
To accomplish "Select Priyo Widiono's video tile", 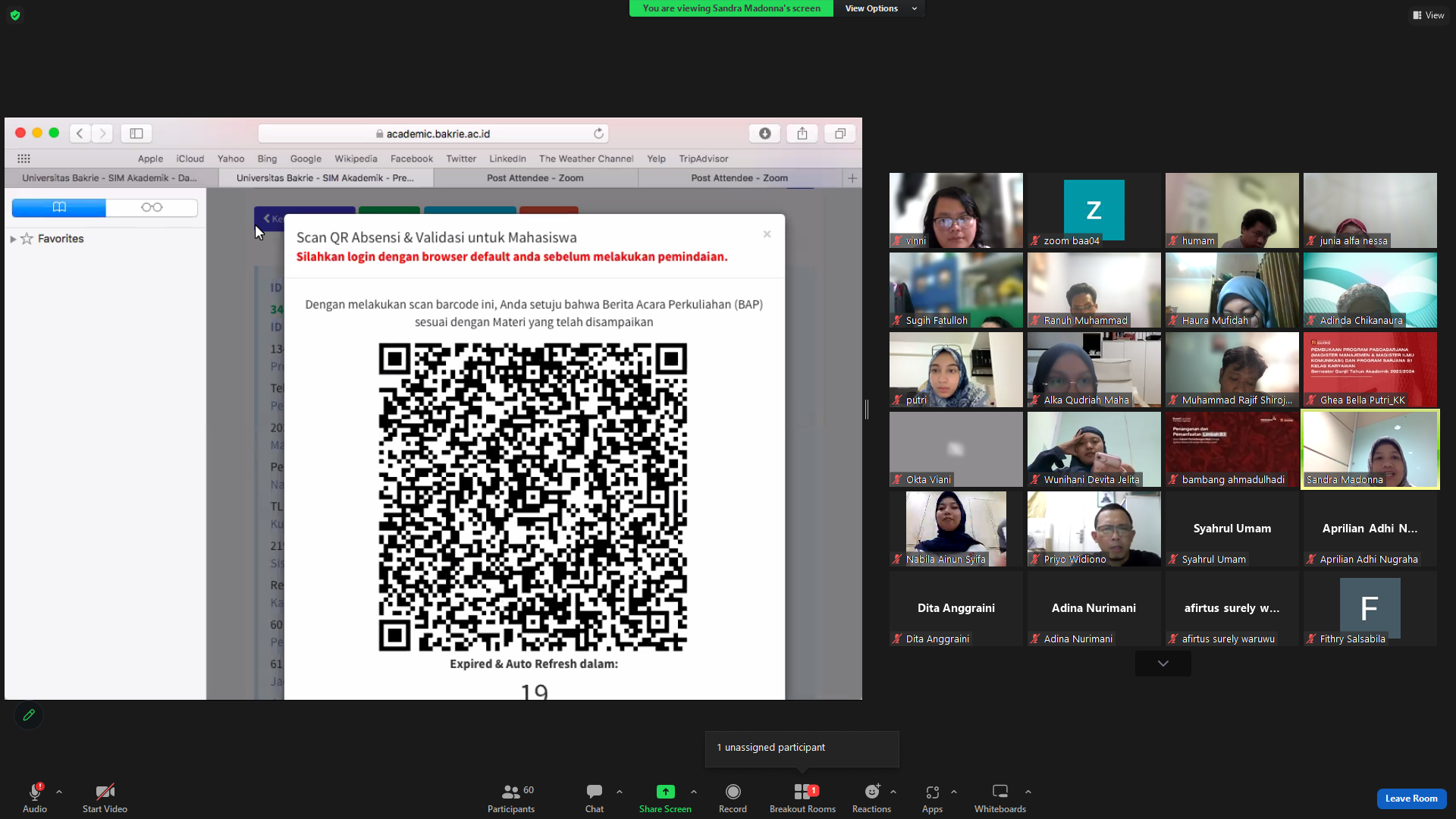I will tap(1094, 529).
